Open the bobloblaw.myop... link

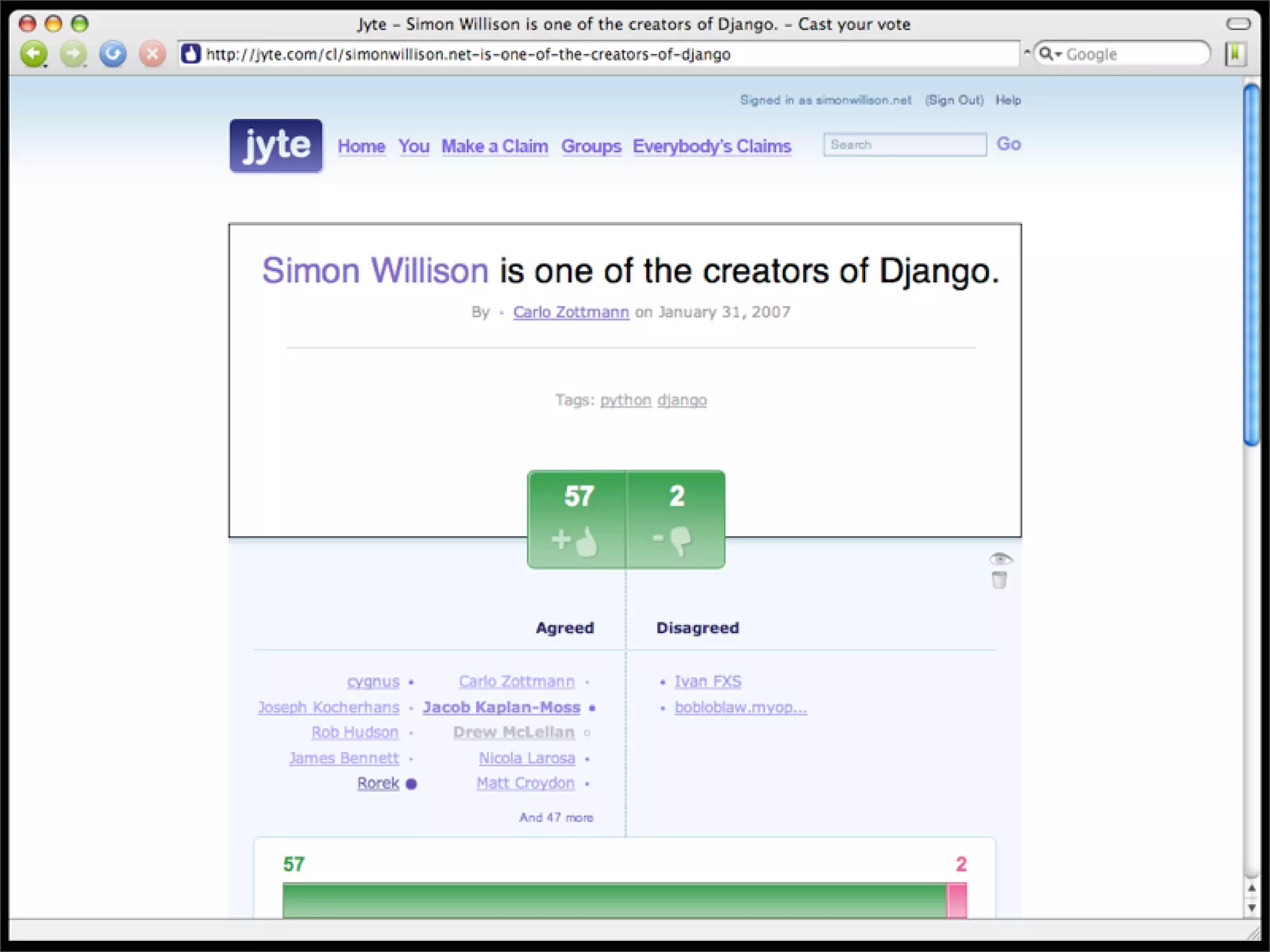741,707
